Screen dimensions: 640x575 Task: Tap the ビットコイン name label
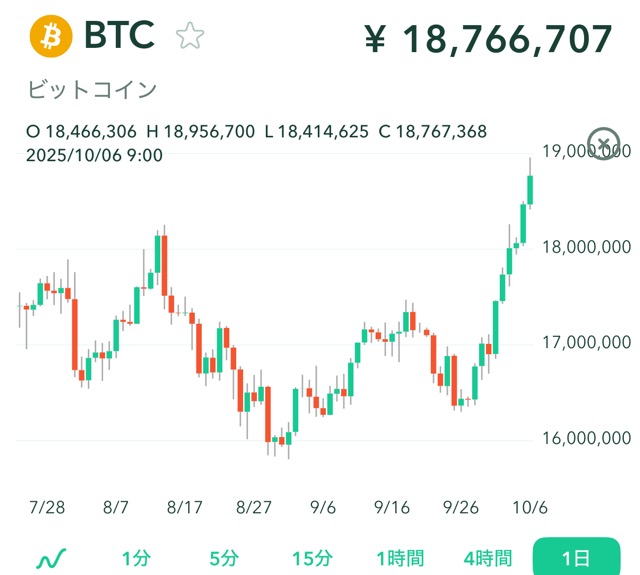[x=92, y=90]
